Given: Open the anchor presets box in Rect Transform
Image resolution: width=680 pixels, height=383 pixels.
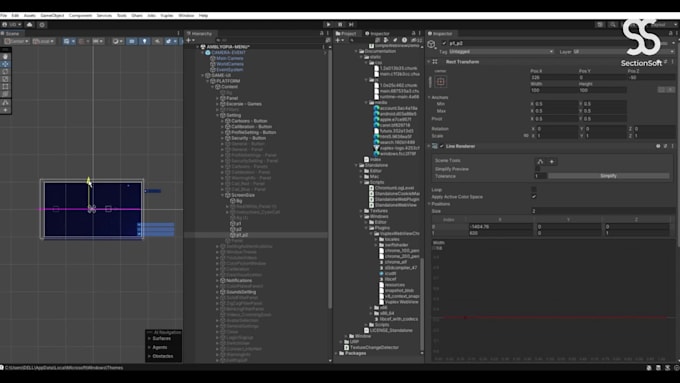Looking at the screenshot, I should pyautogui.click(x=441, y=82).
